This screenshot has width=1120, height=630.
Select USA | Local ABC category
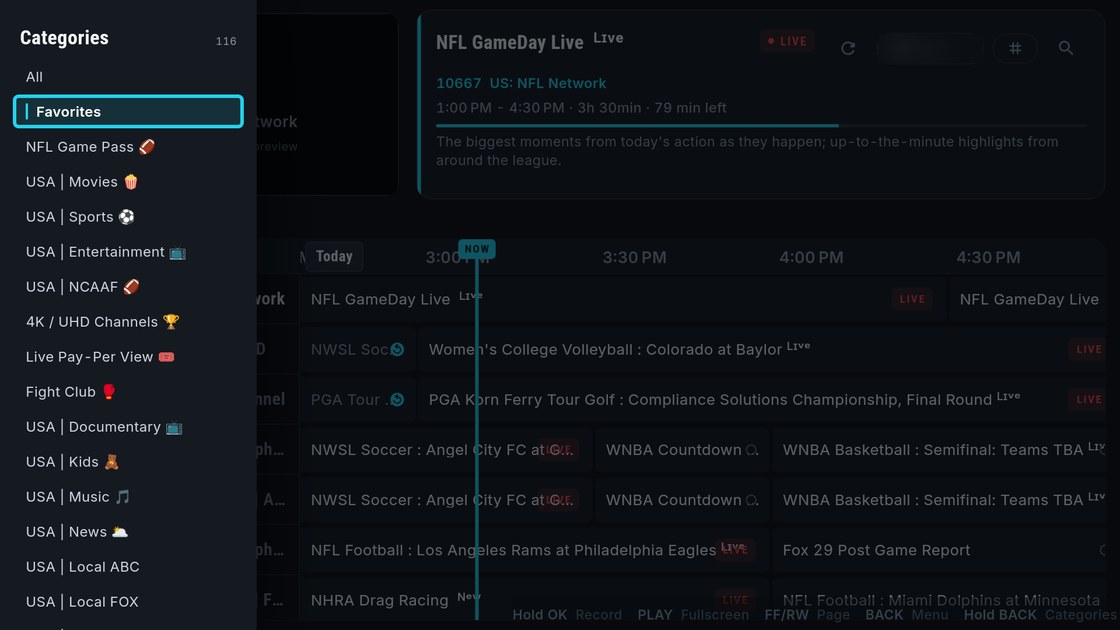[x=129, y=566]
